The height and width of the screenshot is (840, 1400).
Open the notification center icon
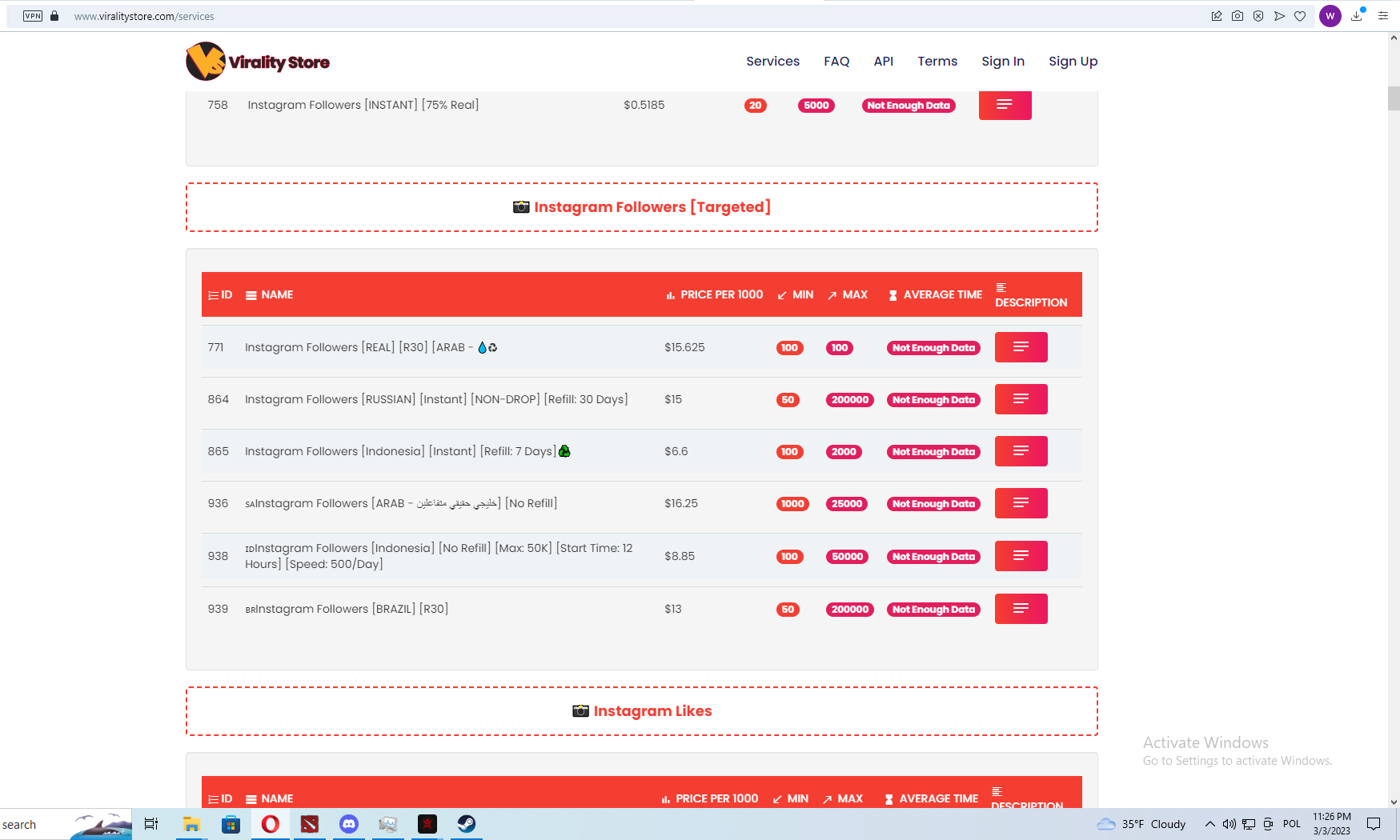1374,824
